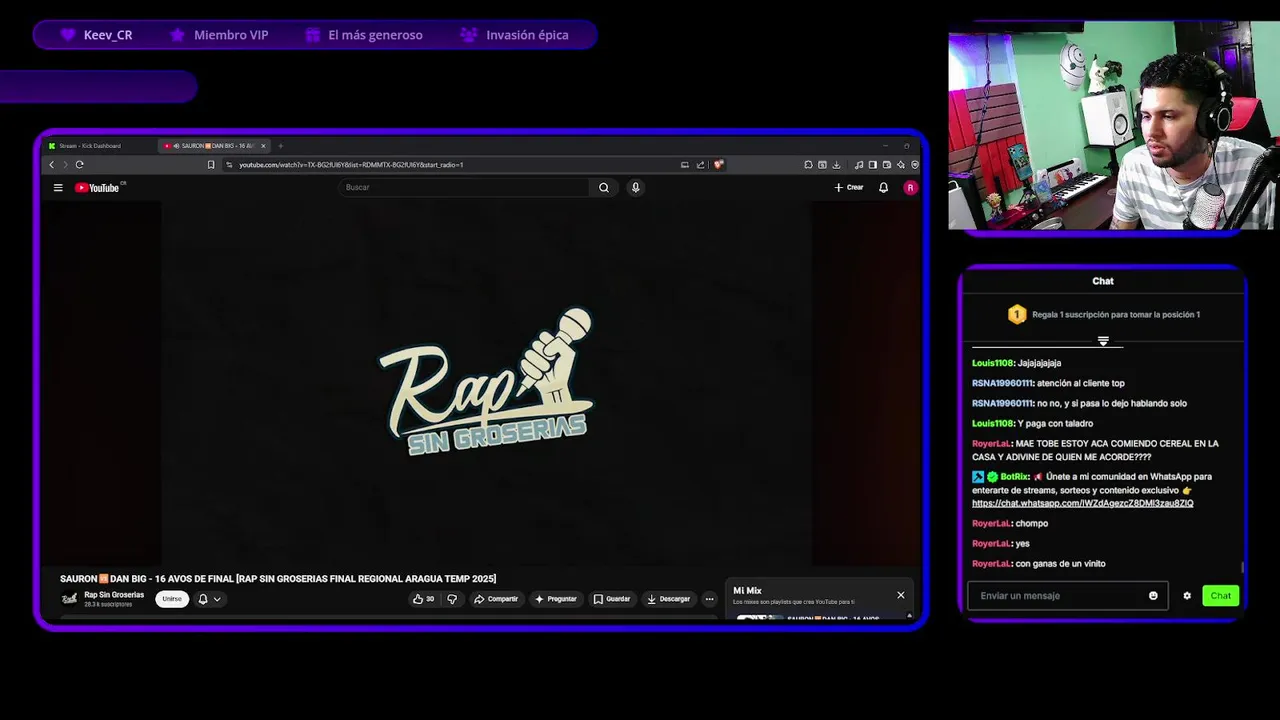The width and height of the screenshot is (1280, 720).
Task: Click RoyerLaL on 'con ganas de un vinito'
Action: tap(991, 564)
